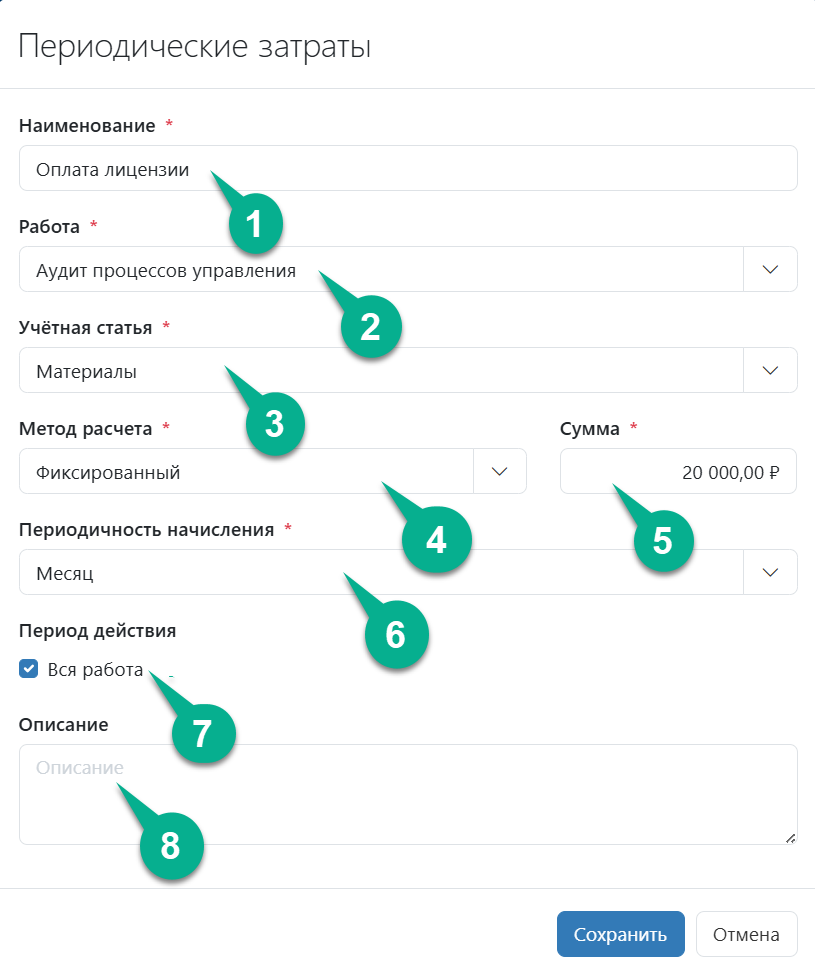
Task: Click green annotation marker number 3
Action: tap(275, 424)
